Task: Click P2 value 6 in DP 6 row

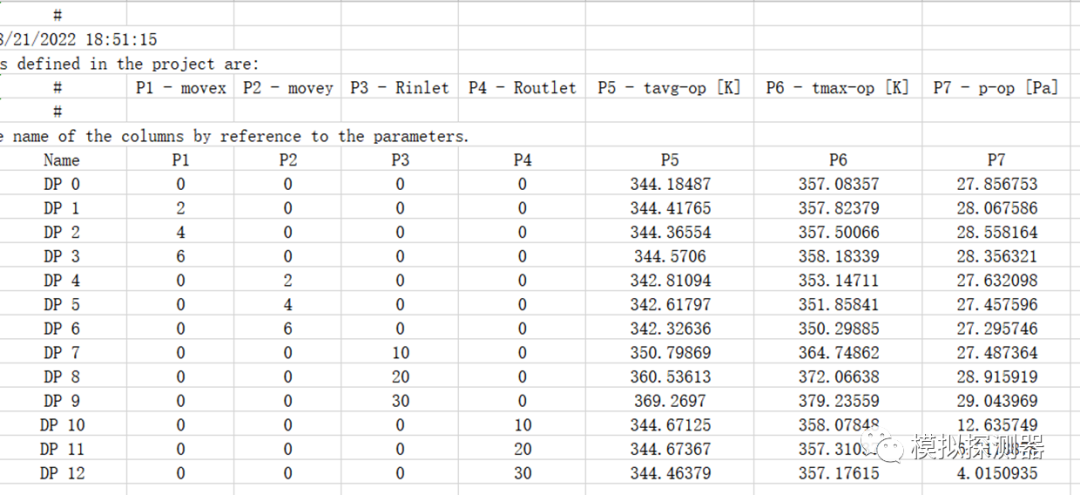Action: [288, 328]
